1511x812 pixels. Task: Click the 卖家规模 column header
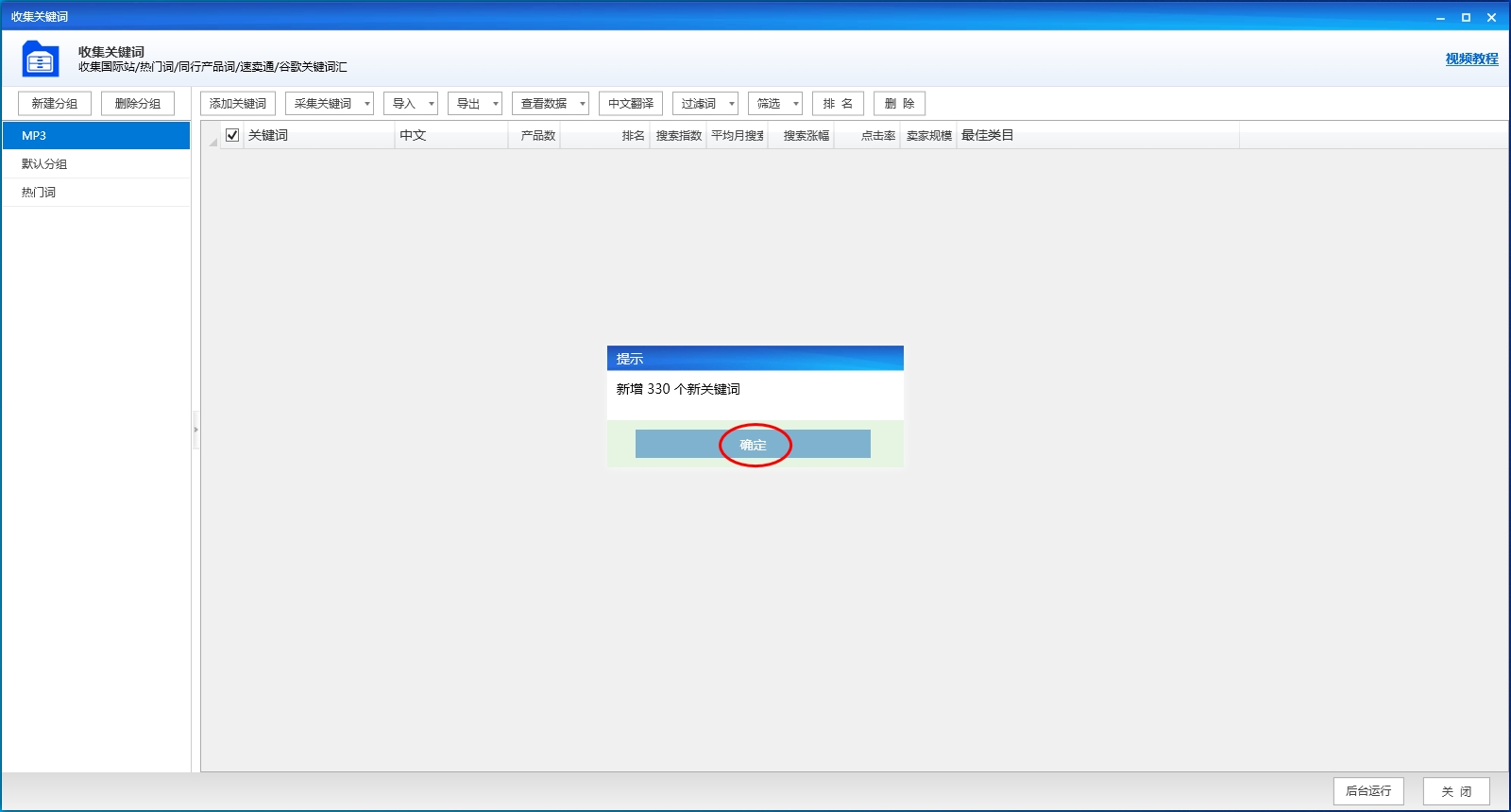[x=928, y=135]
